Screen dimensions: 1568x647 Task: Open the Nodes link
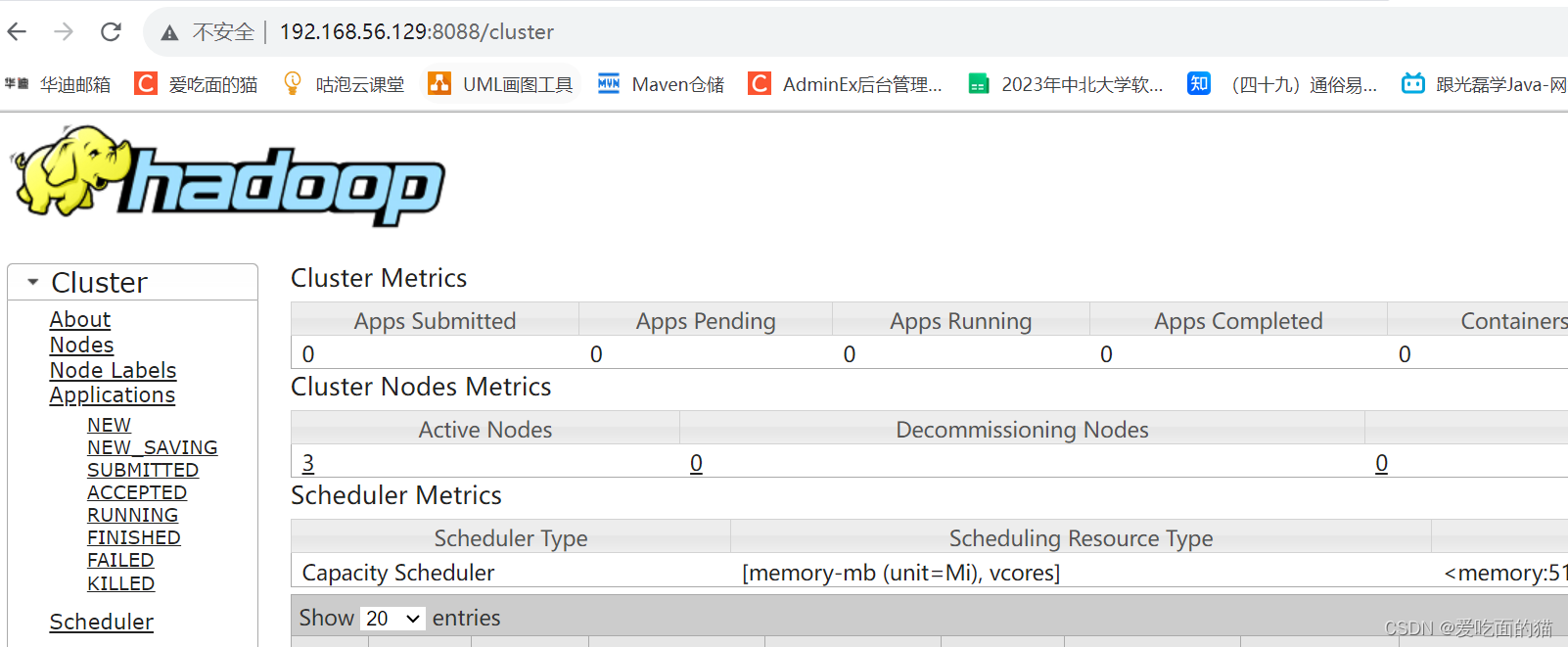coord(82,345)
